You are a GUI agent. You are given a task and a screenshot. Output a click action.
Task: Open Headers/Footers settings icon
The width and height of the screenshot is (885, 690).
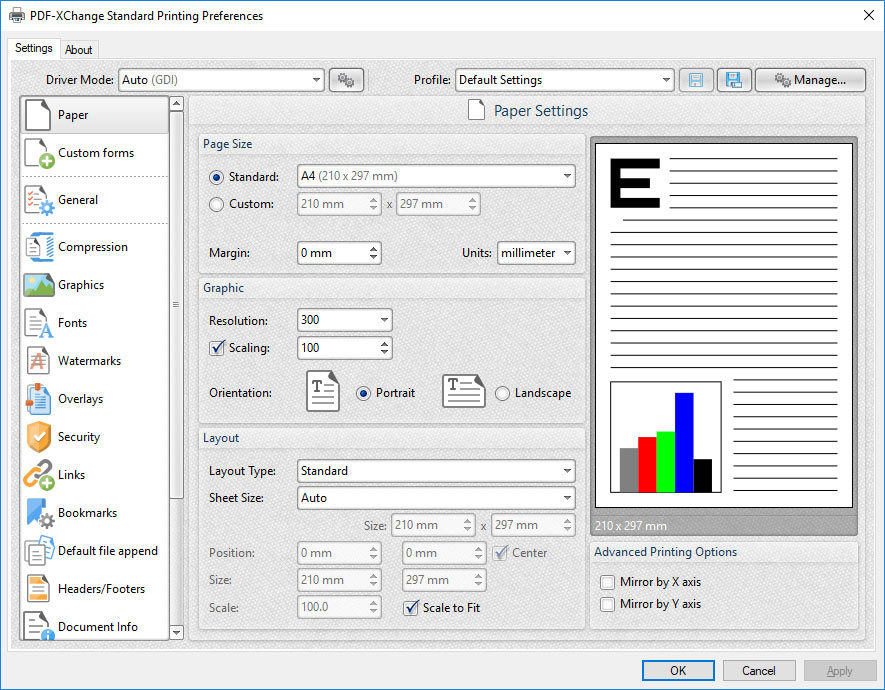(37, 589)
